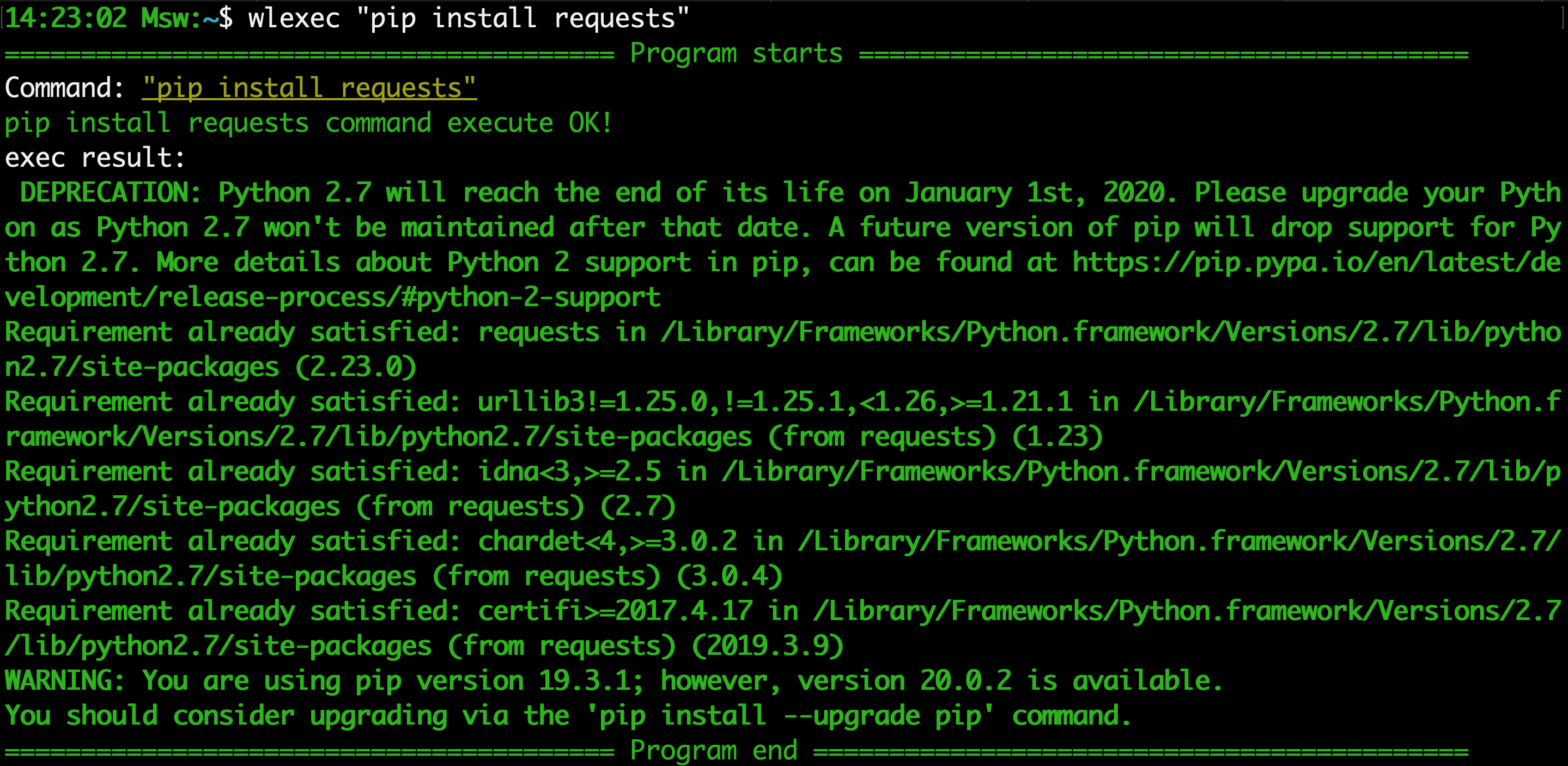Click the "Program end" footer text
This screenshot has height=766, width=1568.
714,750
